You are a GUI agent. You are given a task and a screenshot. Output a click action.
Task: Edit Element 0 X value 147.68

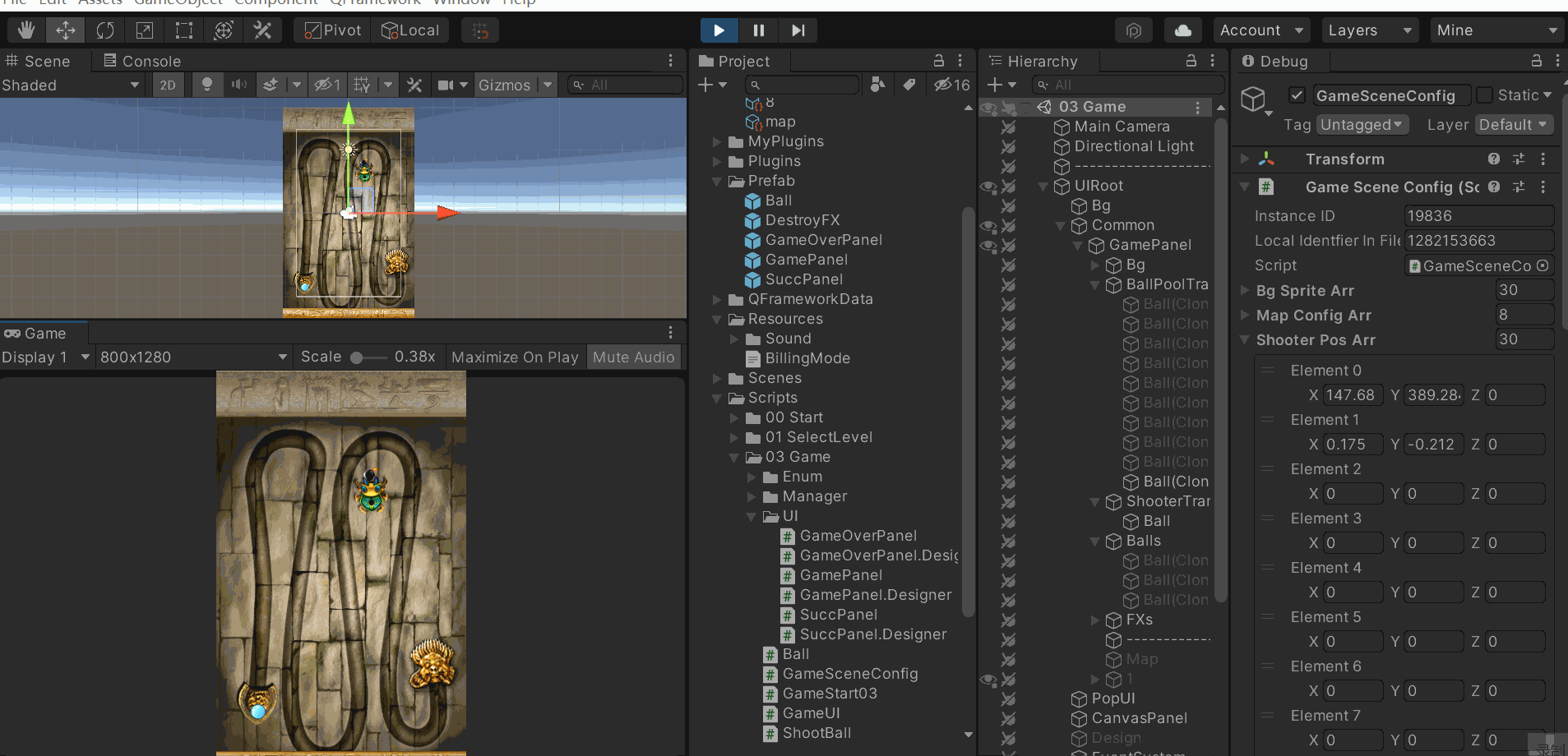tap(1353, 395)
